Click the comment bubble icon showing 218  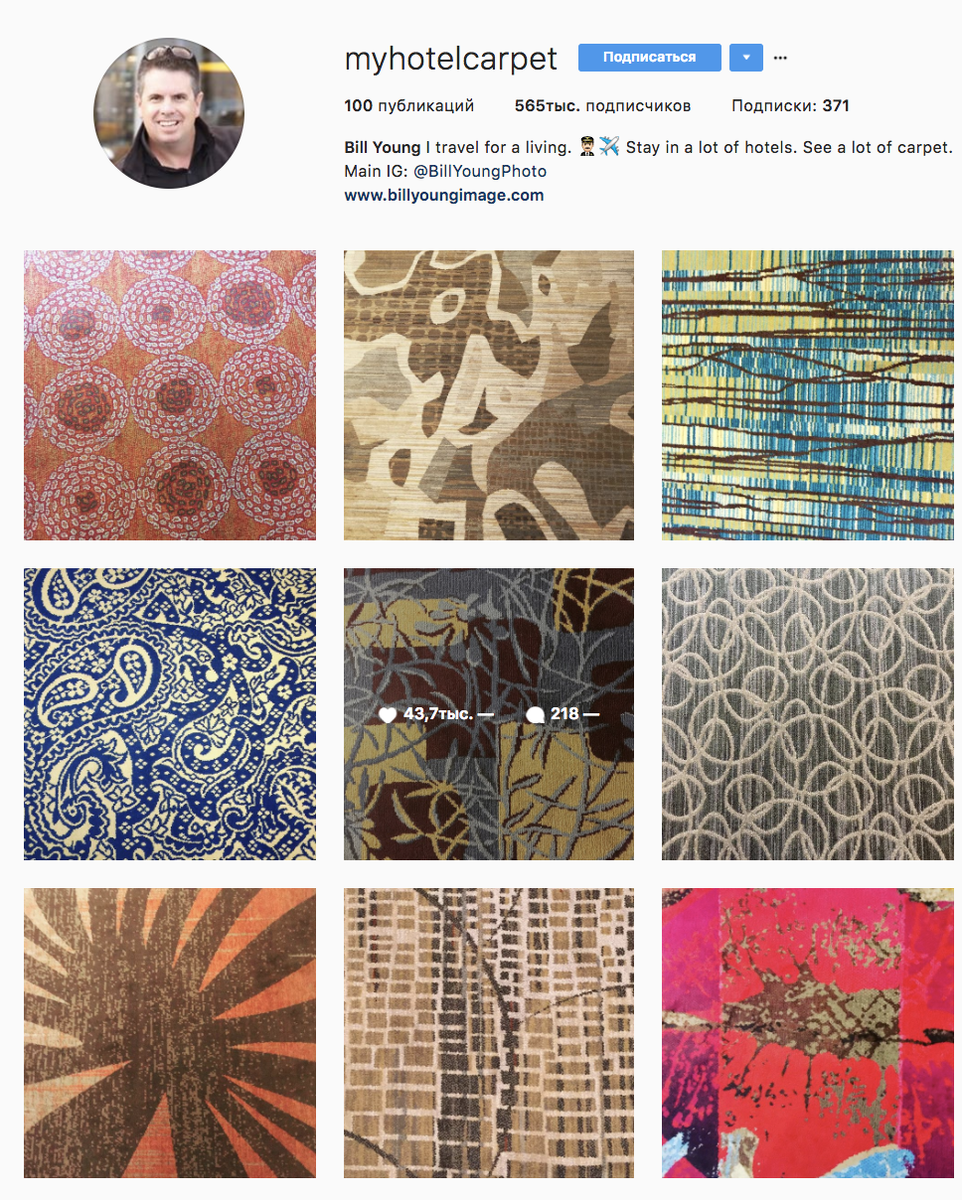[x=535, y=714]
